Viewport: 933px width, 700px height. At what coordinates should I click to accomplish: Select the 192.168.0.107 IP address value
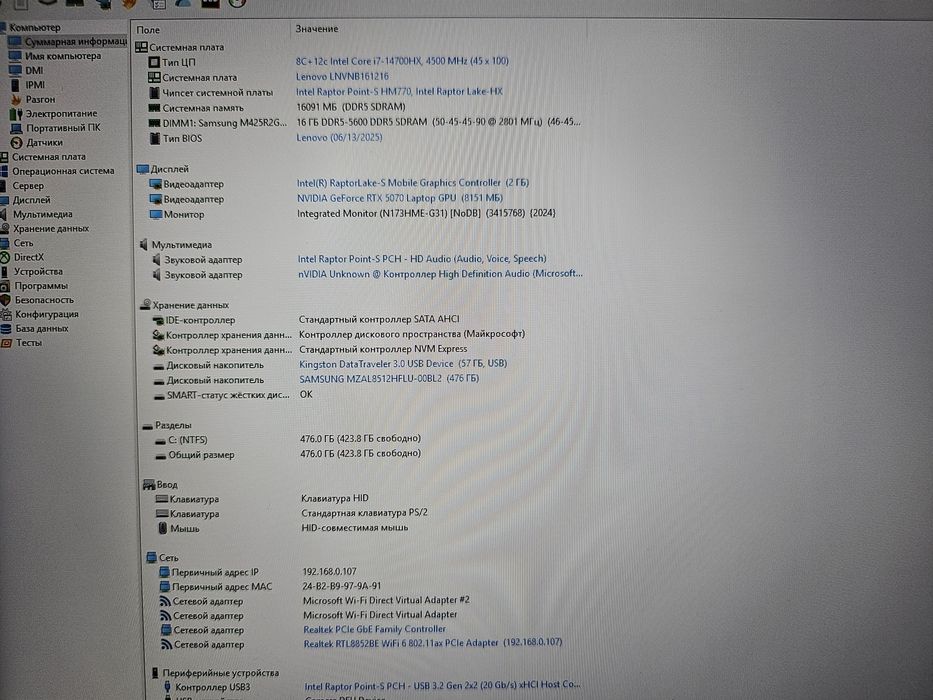click(330, 571)
